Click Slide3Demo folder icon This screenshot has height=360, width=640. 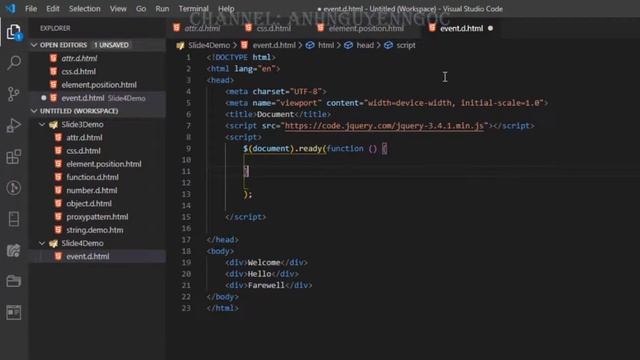(x=53, y=124)
